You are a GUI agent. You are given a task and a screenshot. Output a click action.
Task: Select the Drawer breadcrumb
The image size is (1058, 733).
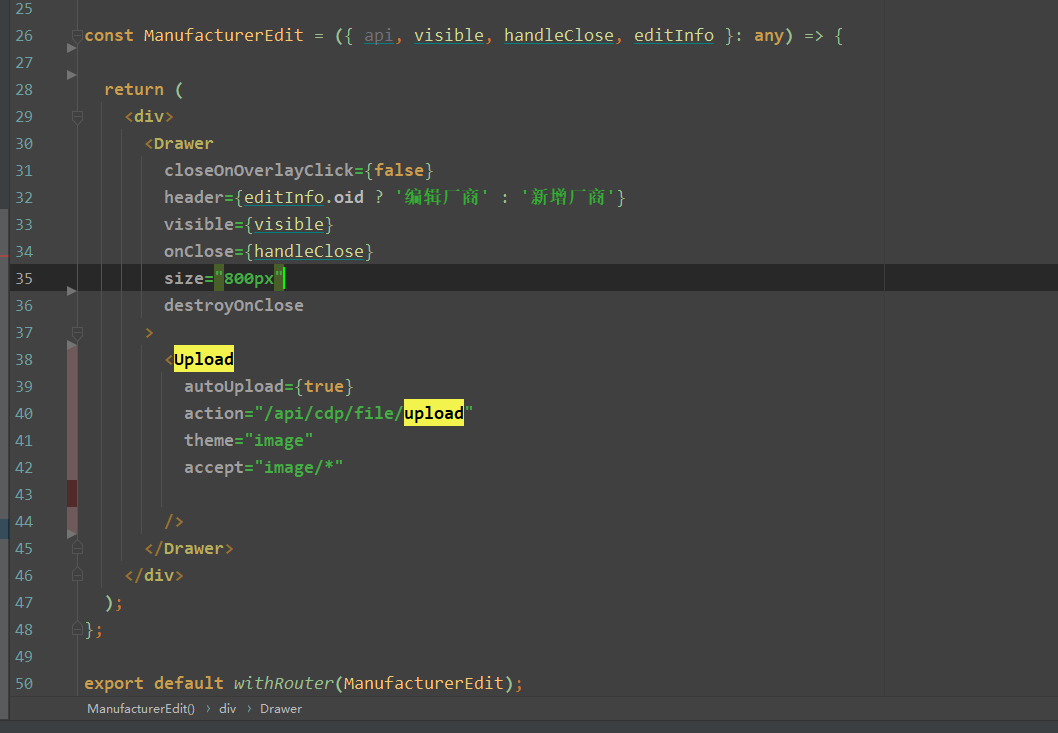pos(281,709)
